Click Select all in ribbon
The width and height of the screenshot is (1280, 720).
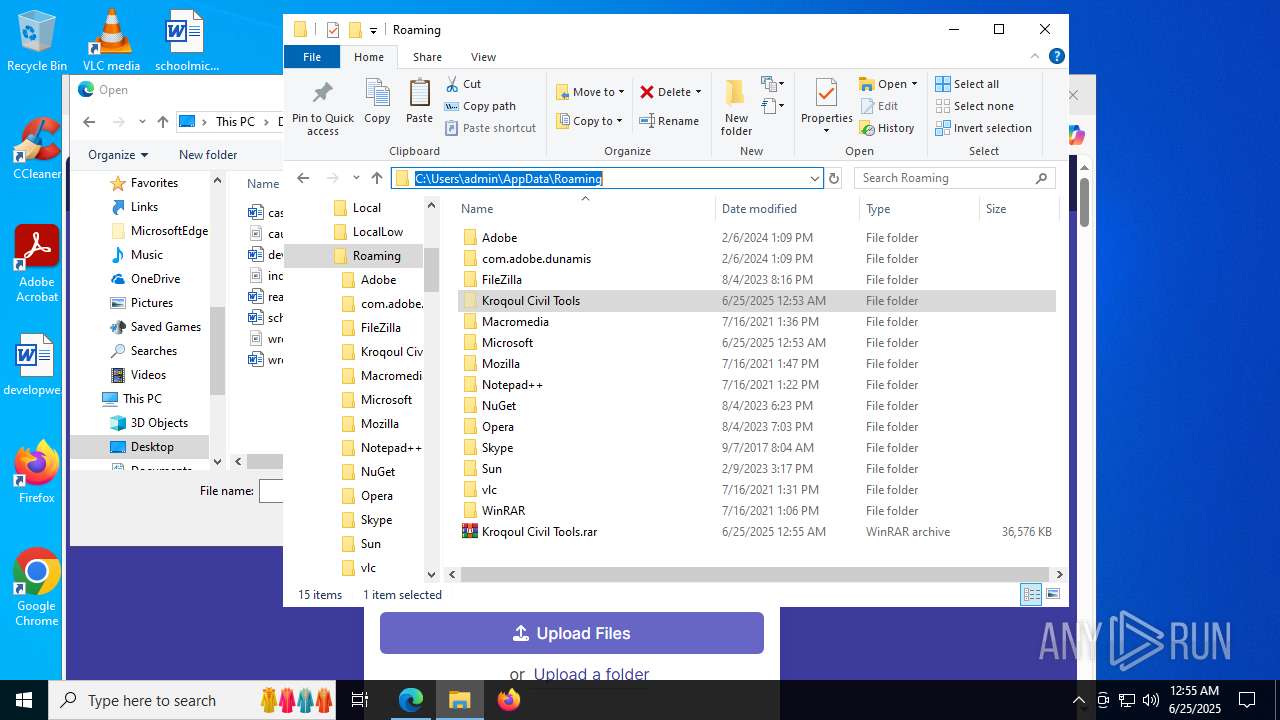pyautogui.click(x=967, y=84)
